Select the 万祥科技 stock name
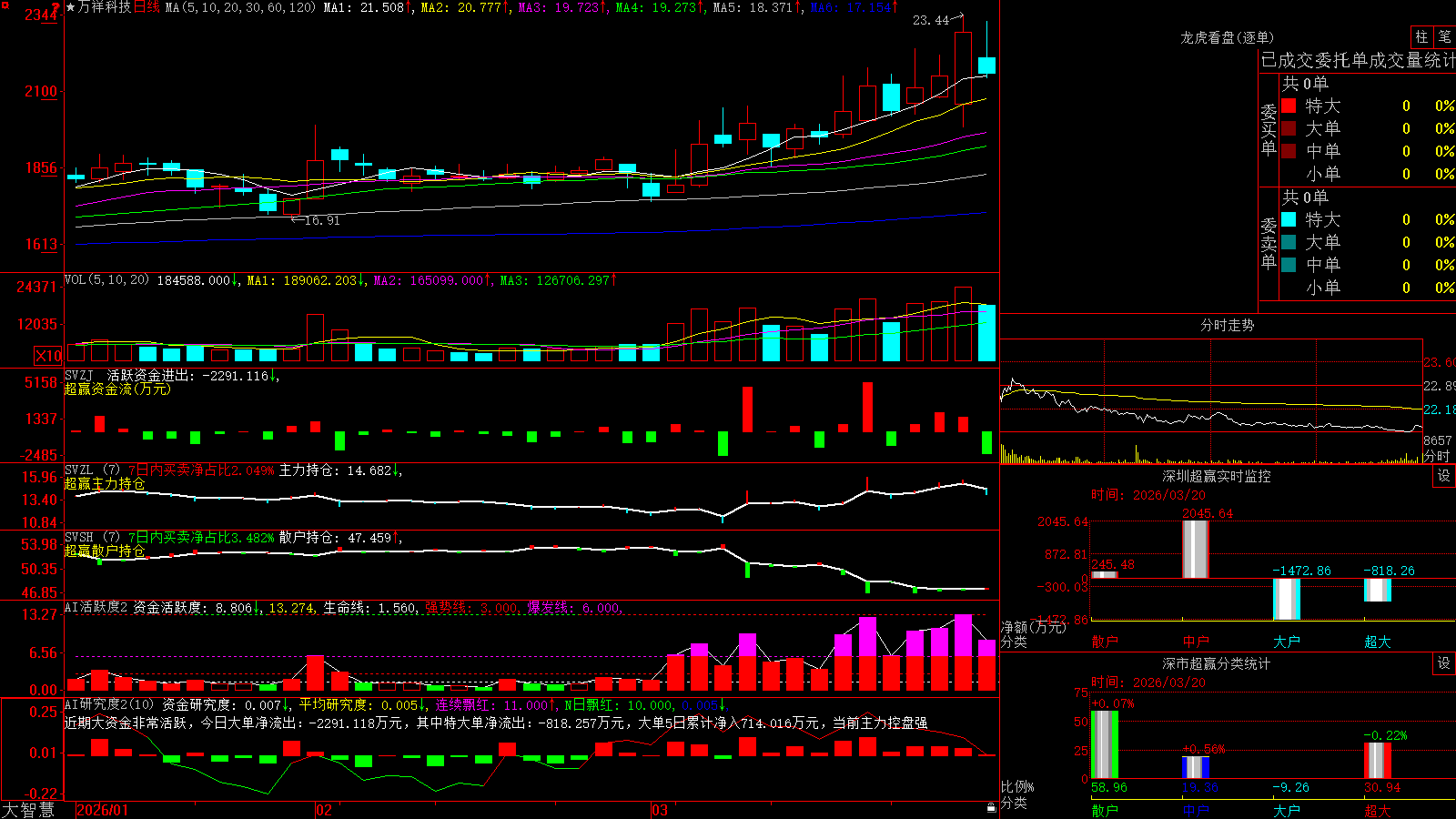The image size is (1456, 819). pos(105,7)
